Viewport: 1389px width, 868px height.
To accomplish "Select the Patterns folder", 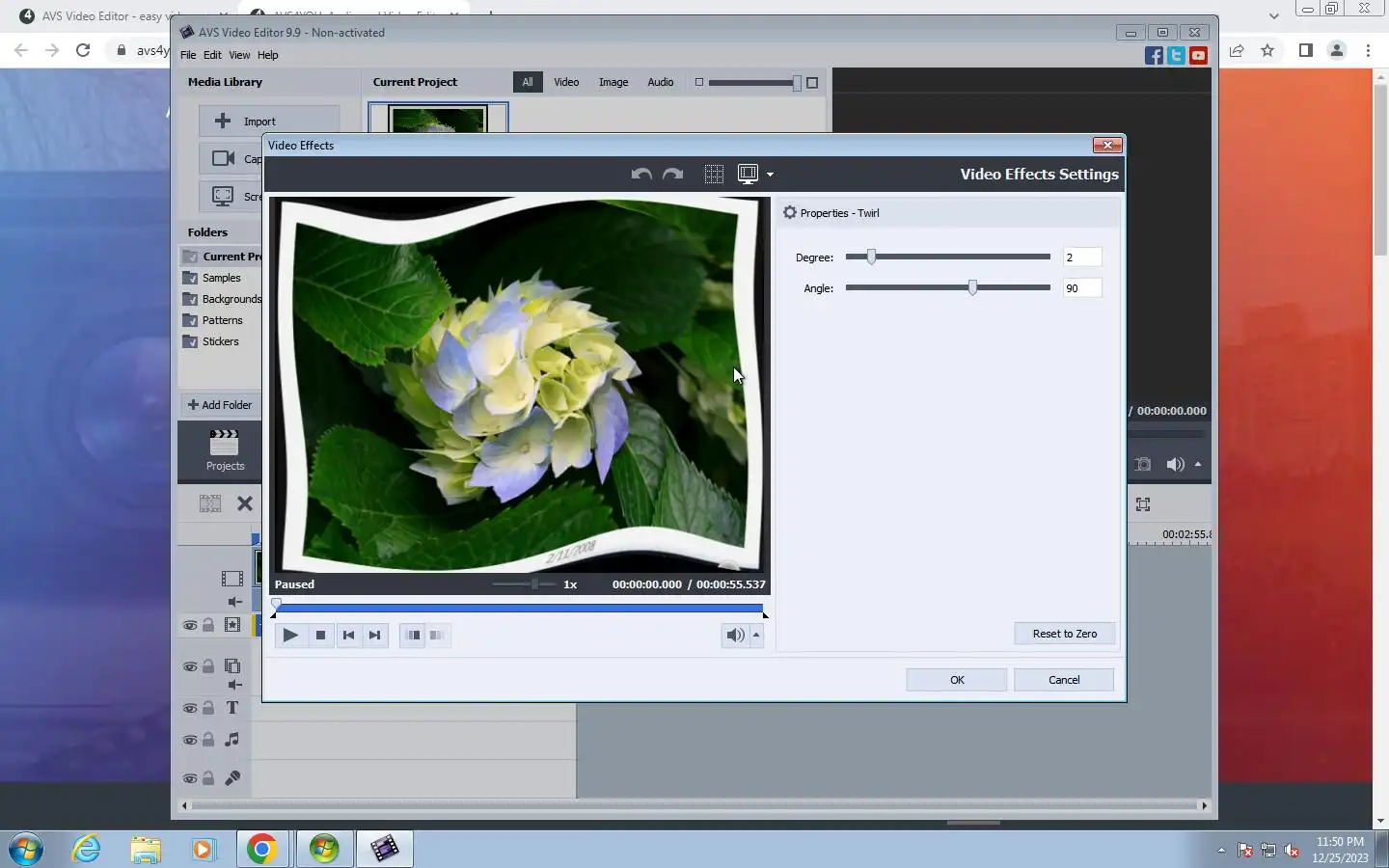I will point(222,320).
